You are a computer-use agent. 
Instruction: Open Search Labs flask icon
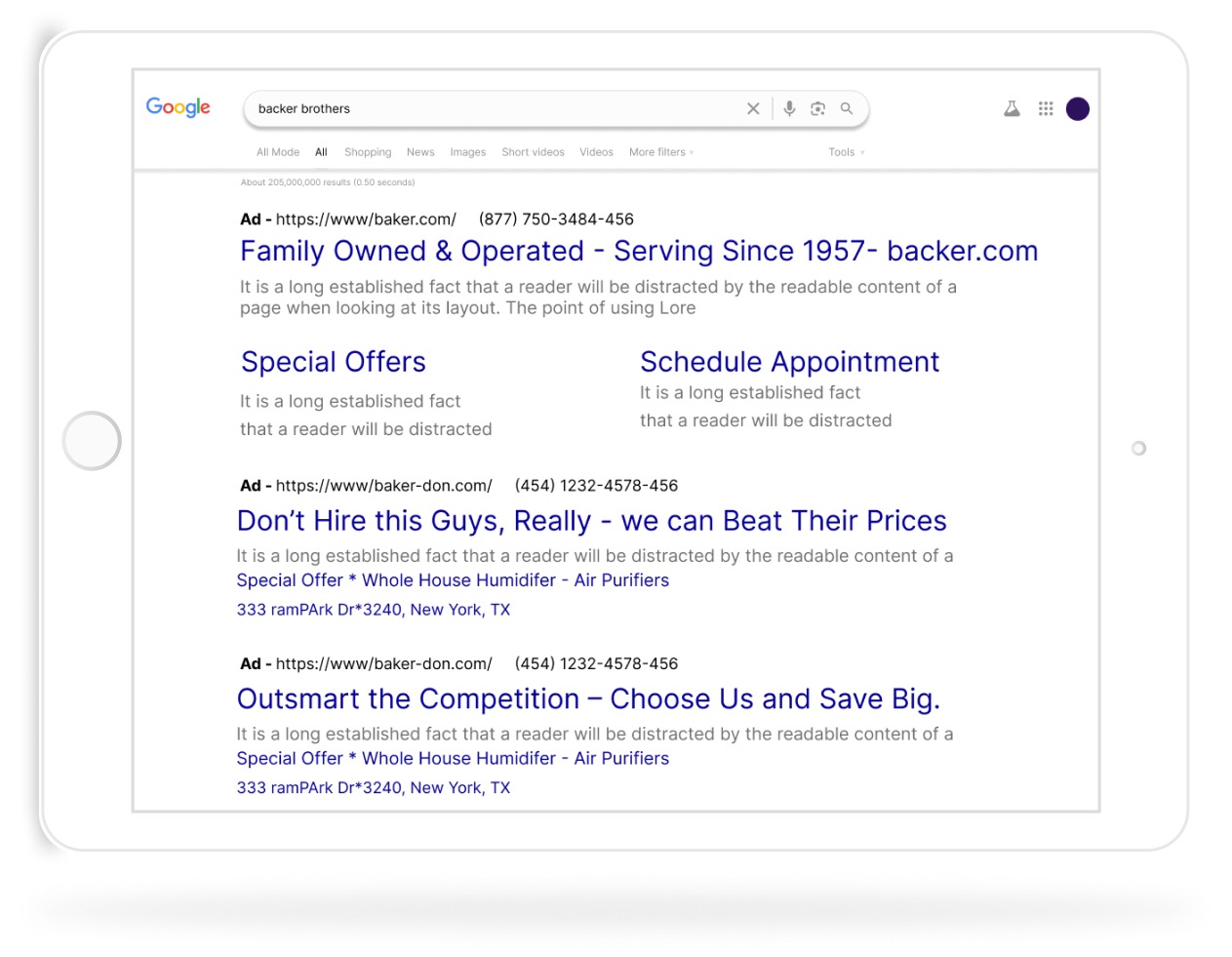point(1012,108)
